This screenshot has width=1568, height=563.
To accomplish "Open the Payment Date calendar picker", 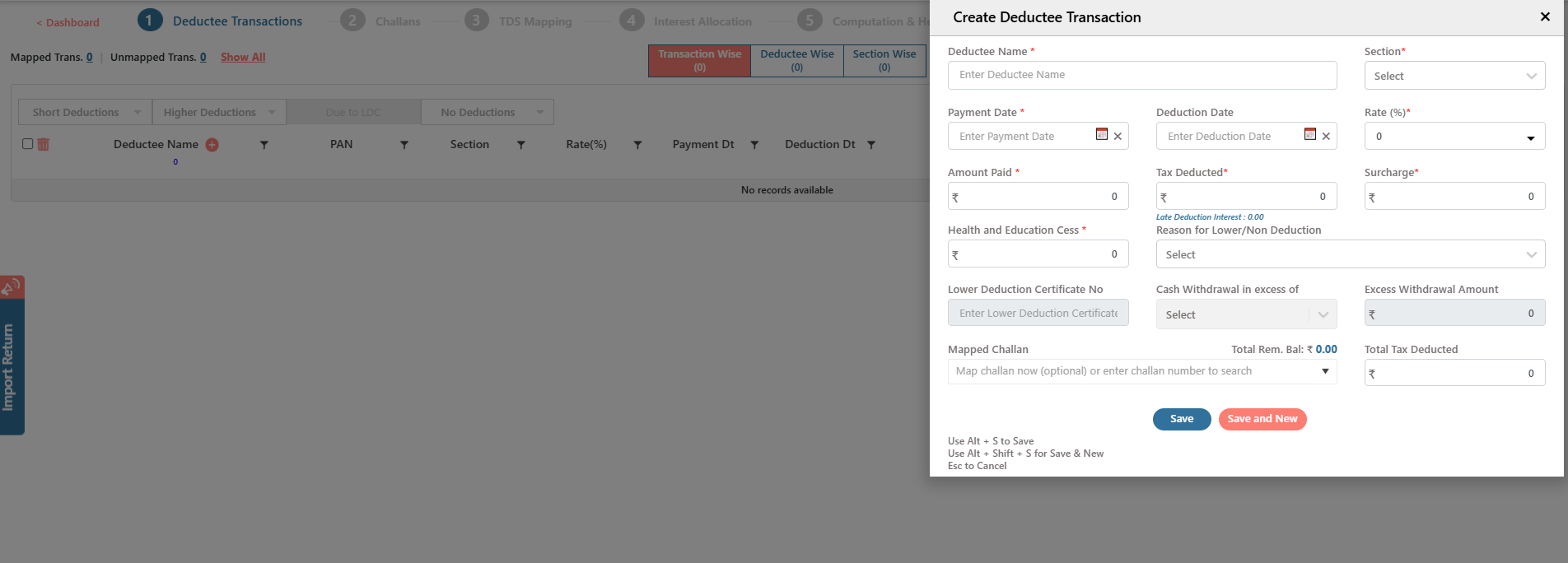I will click(x=1102, y=134).
